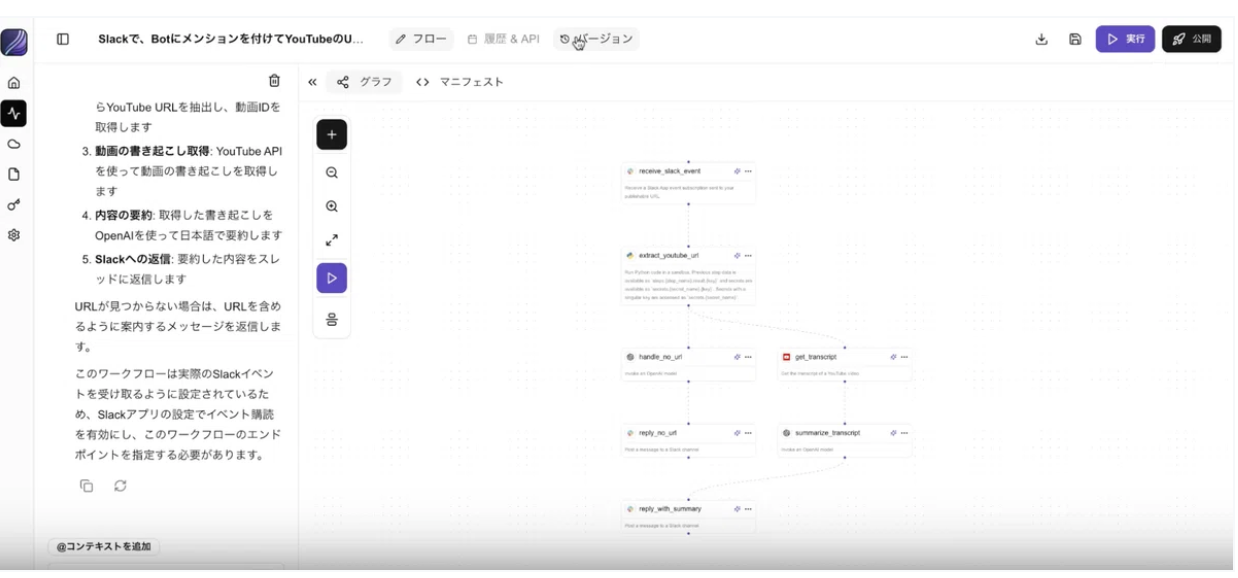The height and width of the screenshot is (578, 1238).
Task: Open more options on get_transcript node
Action: click(904, 357)
